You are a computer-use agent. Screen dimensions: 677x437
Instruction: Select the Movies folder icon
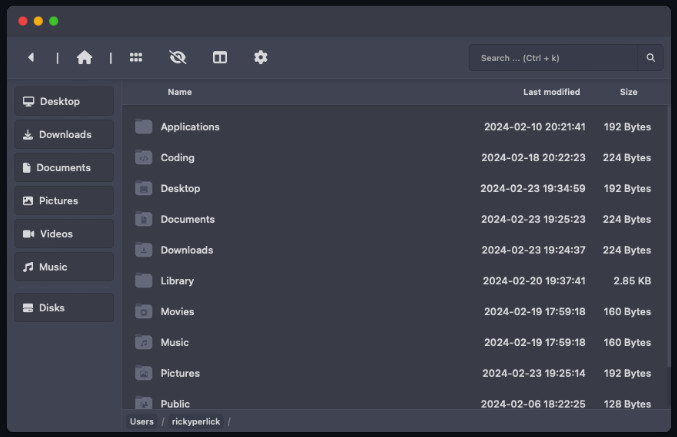143,311
